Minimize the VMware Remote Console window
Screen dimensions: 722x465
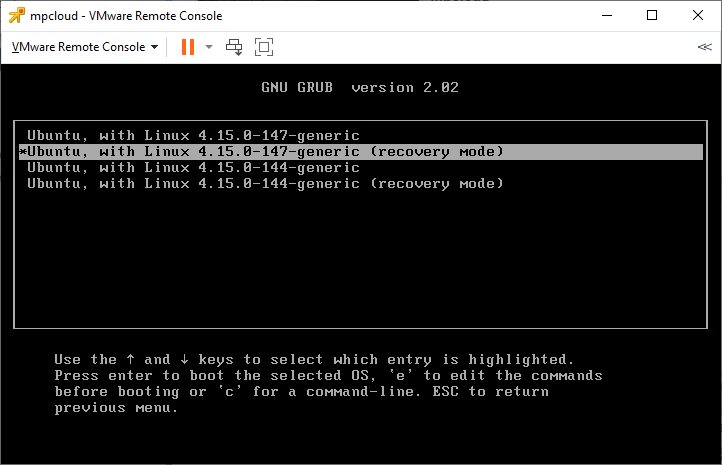point(607,15)
